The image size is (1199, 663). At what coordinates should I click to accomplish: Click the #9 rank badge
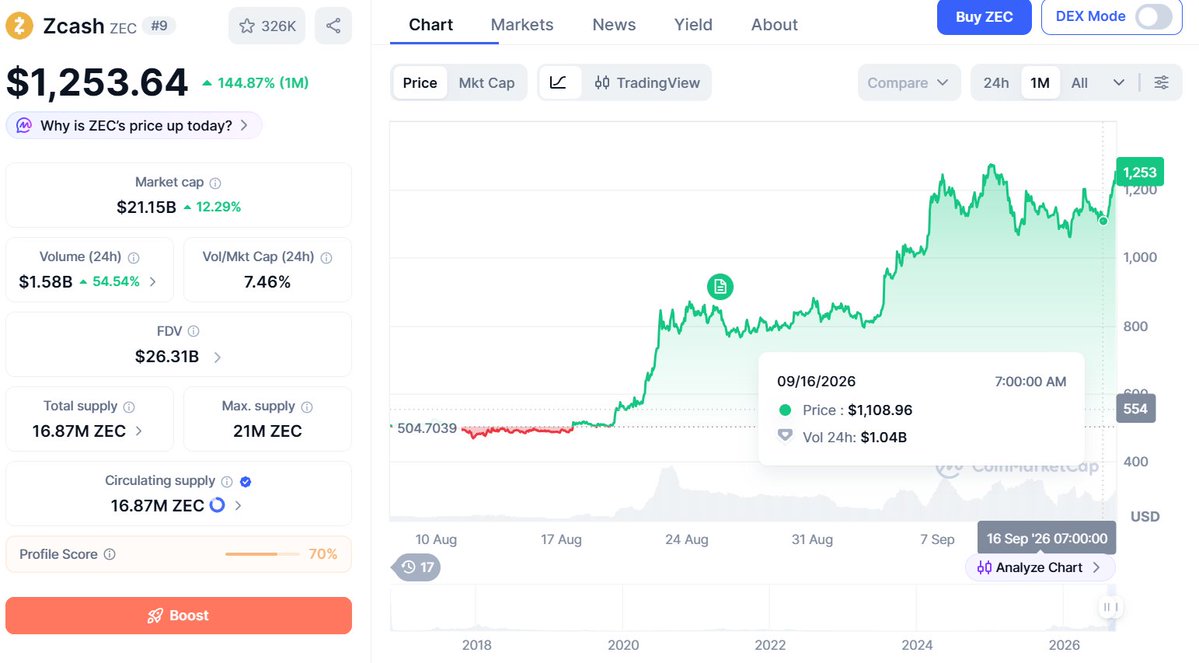[x=159, y=25]
